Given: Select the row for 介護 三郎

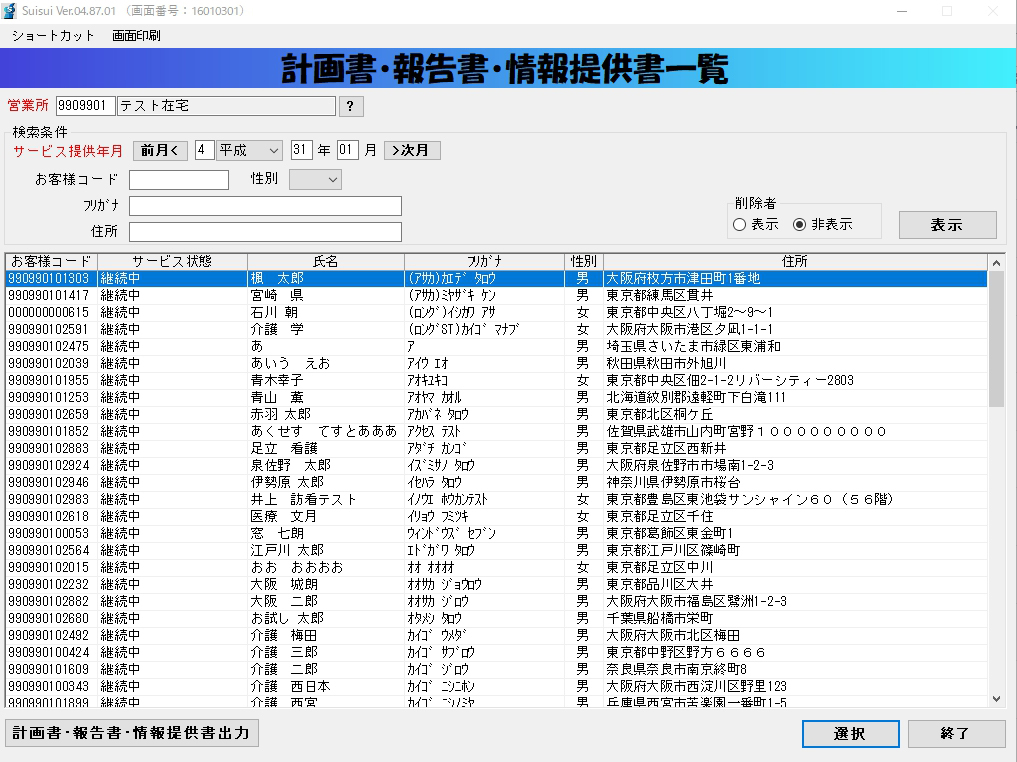Looking at the screenshot, I should [496, 652].
